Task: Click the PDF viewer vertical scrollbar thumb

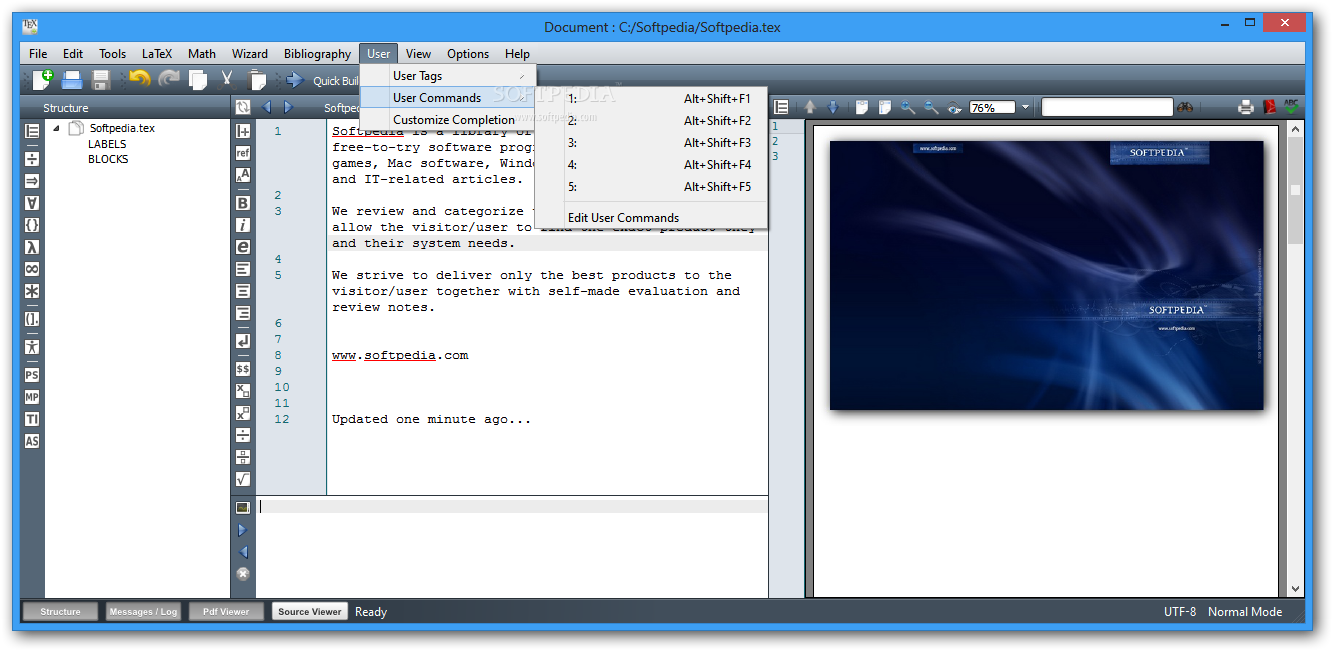Action: (x=1295, y=191)
